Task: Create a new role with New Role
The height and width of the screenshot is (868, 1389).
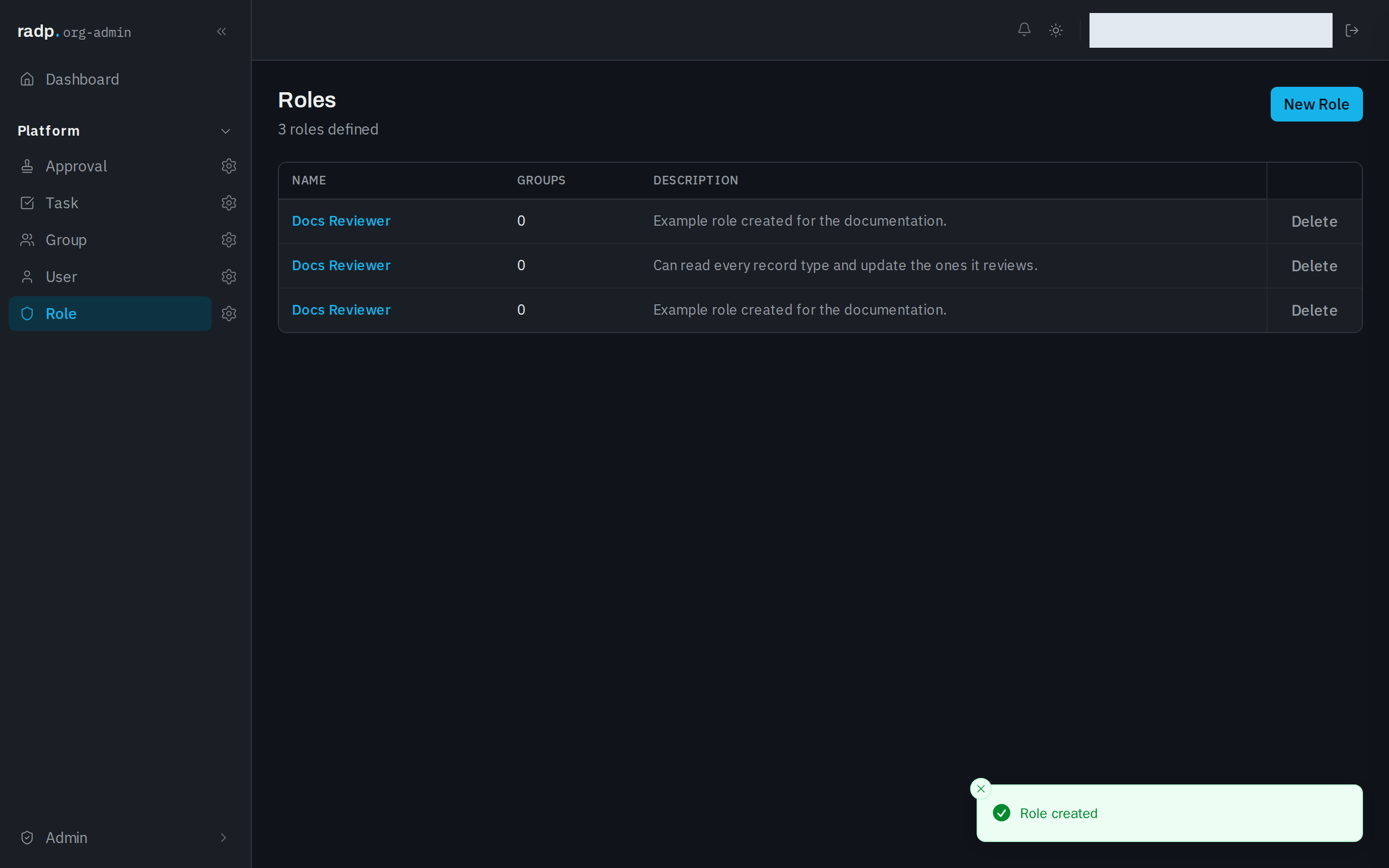Action: 1316,104
